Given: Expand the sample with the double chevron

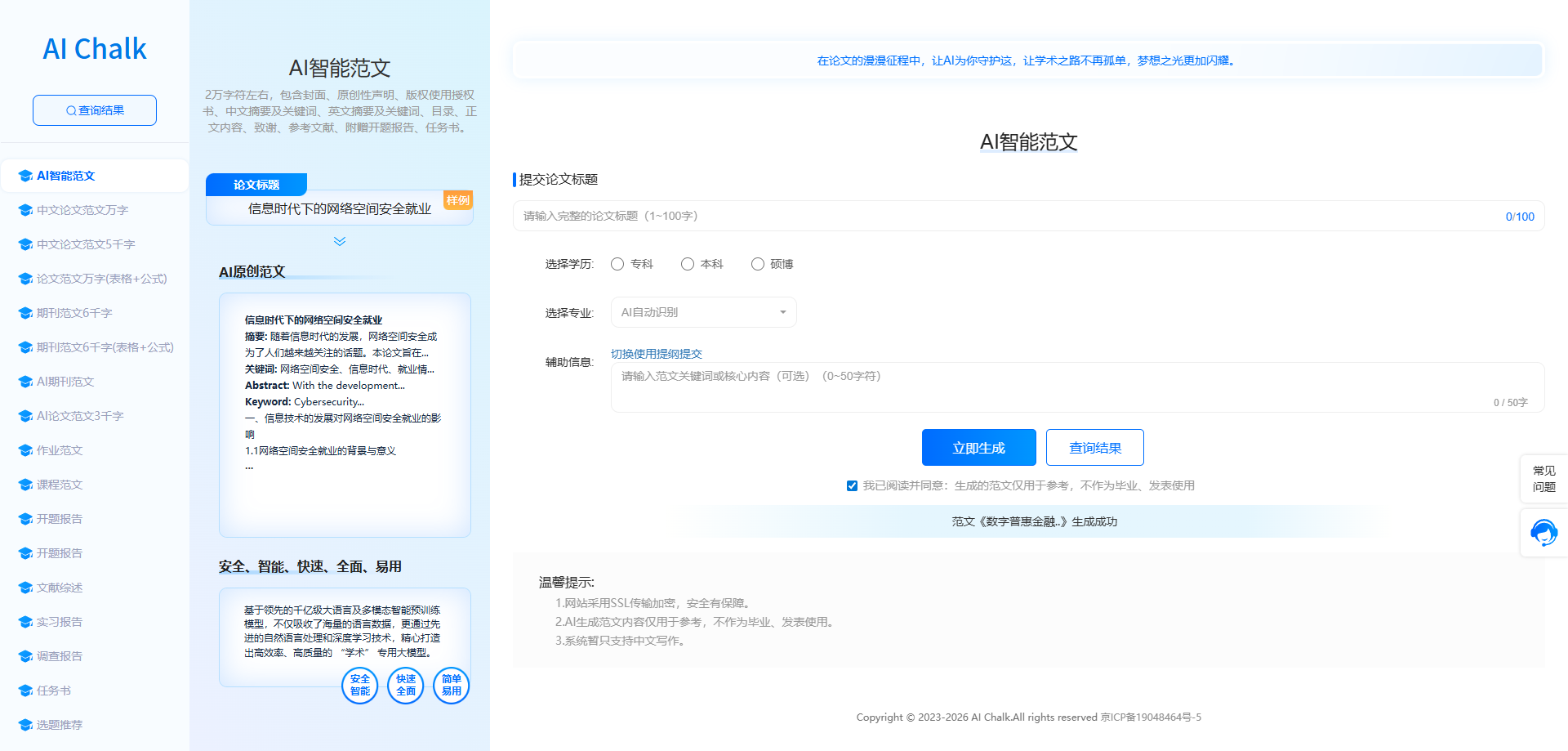Looking at the screenshot, I should [340, 241].
